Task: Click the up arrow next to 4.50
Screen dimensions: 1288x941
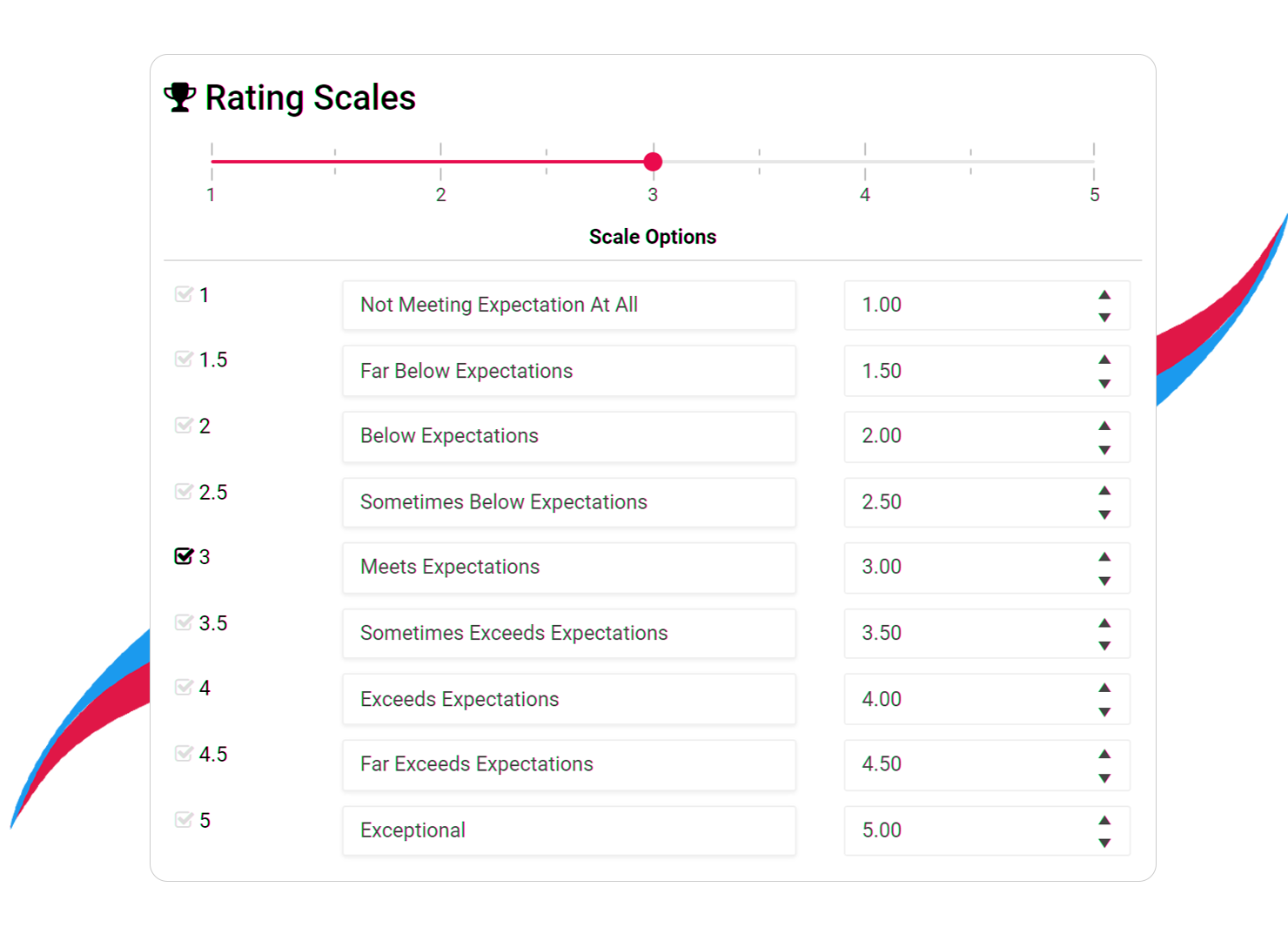Action: point(1104,753)
